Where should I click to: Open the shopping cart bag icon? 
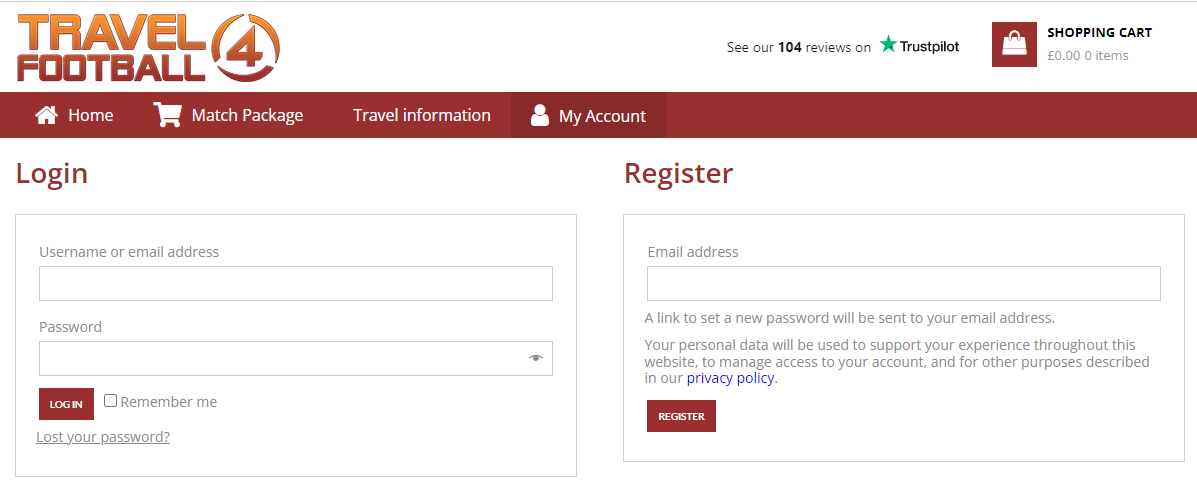pyautogui.click(x=1015, y=44)
